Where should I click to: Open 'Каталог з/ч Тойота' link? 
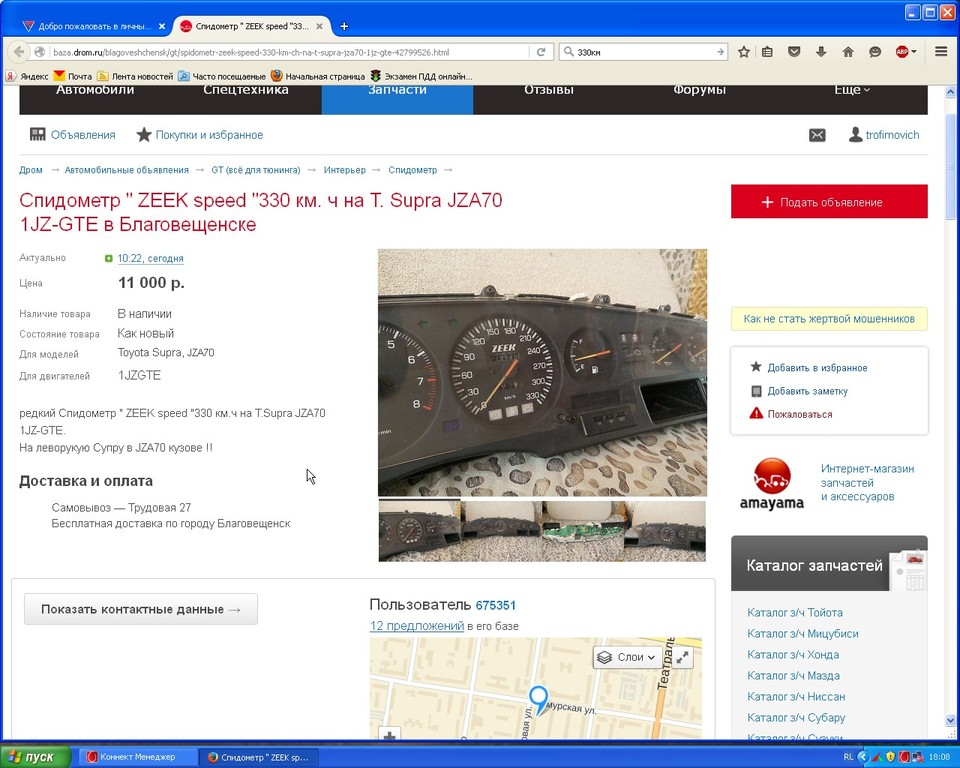(x=795, y=612)
